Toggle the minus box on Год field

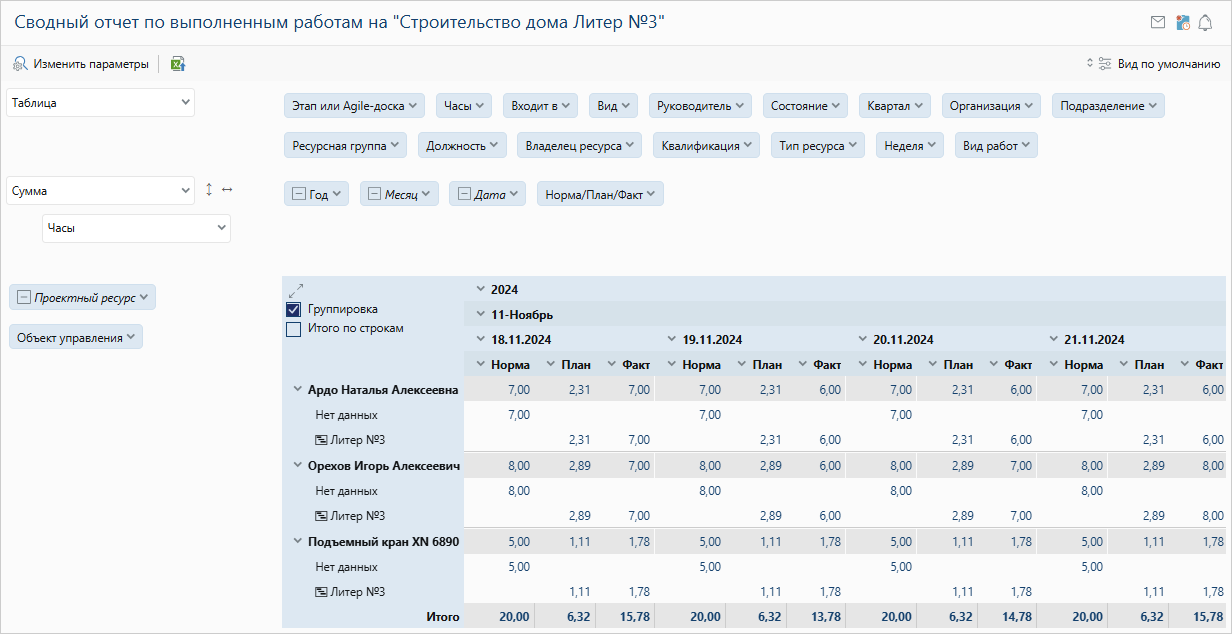click(299, 195)
